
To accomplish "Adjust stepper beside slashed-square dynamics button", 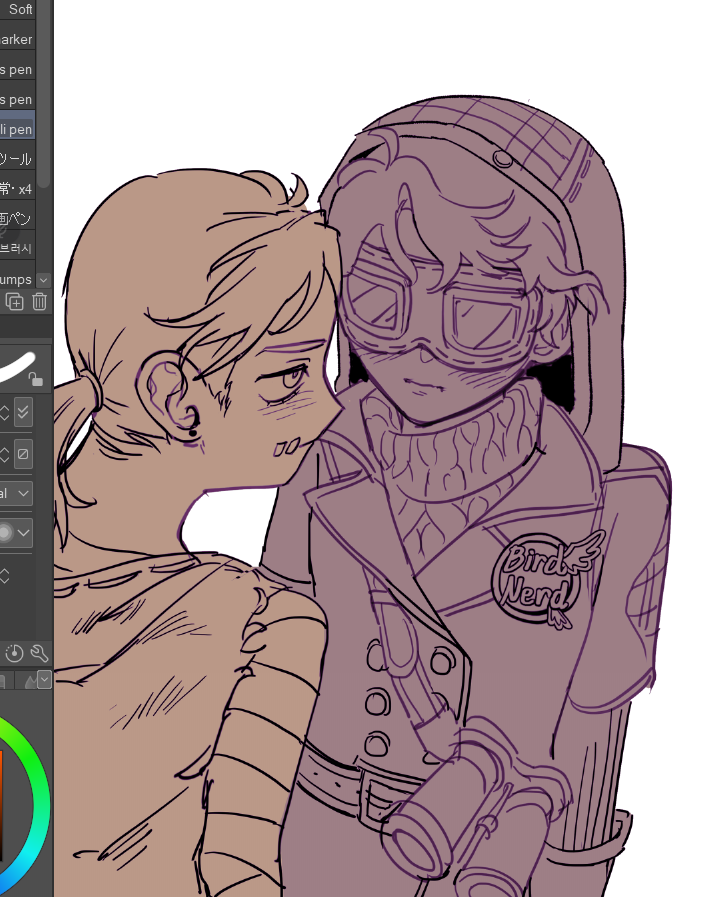I will [x=5, y=455].
